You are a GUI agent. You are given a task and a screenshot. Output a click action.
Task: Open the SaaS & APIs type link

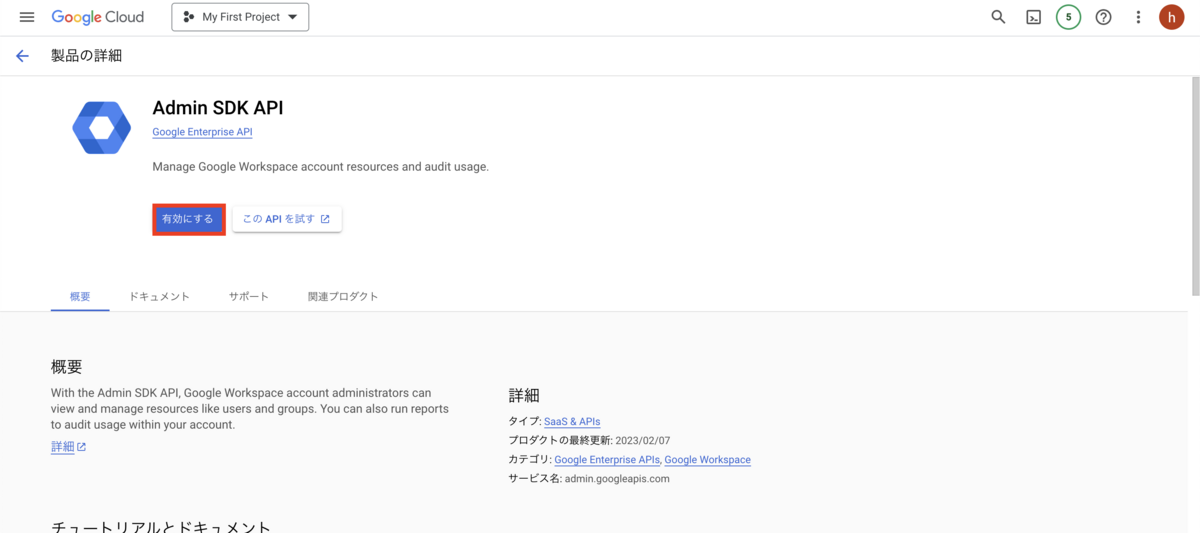[x=572, y=422]
